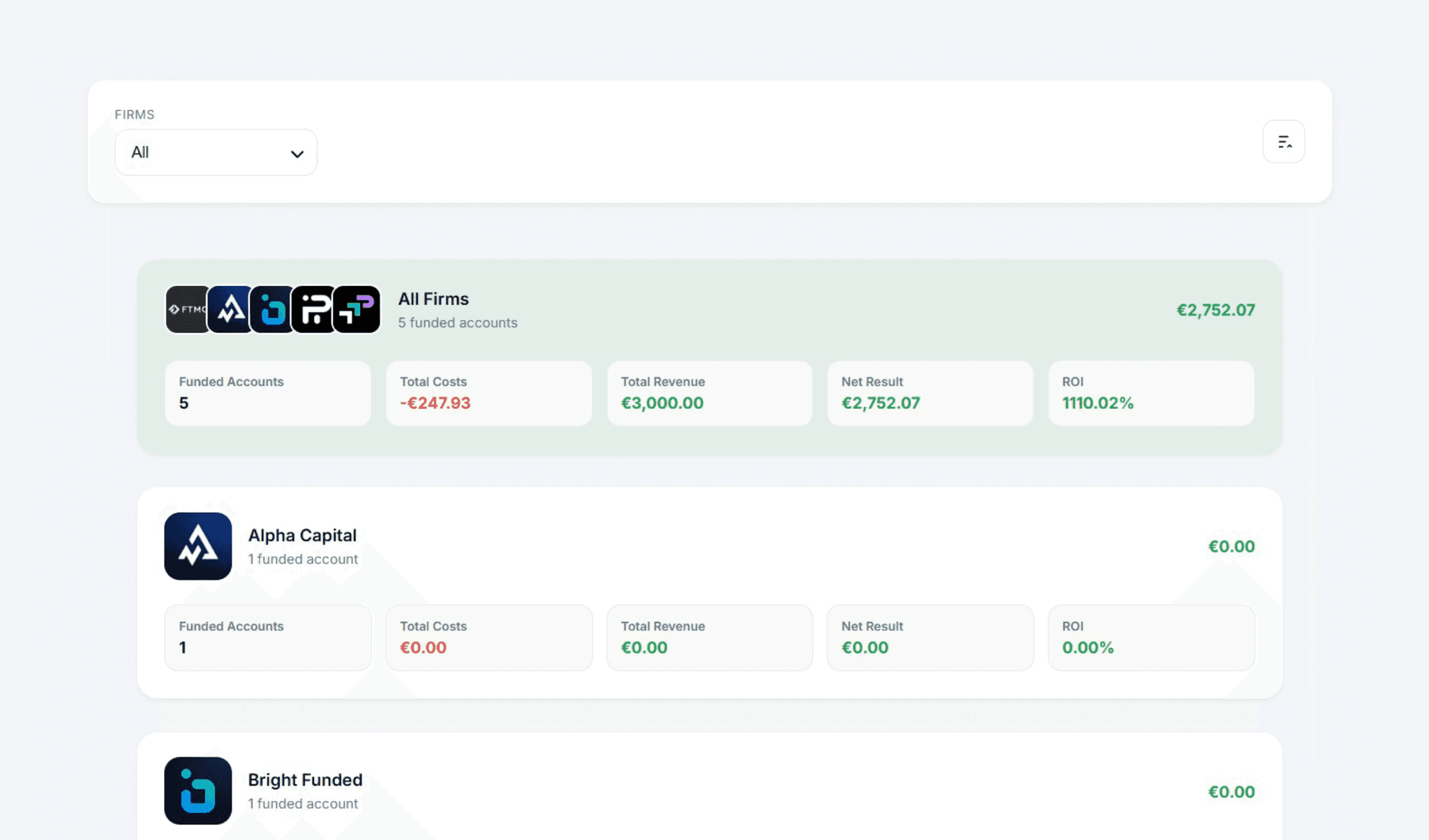The height and width of the screenshot is (840, 1429).
Task: Select the Total Costs stat showing -€247.93
Action: pos(488,393)
